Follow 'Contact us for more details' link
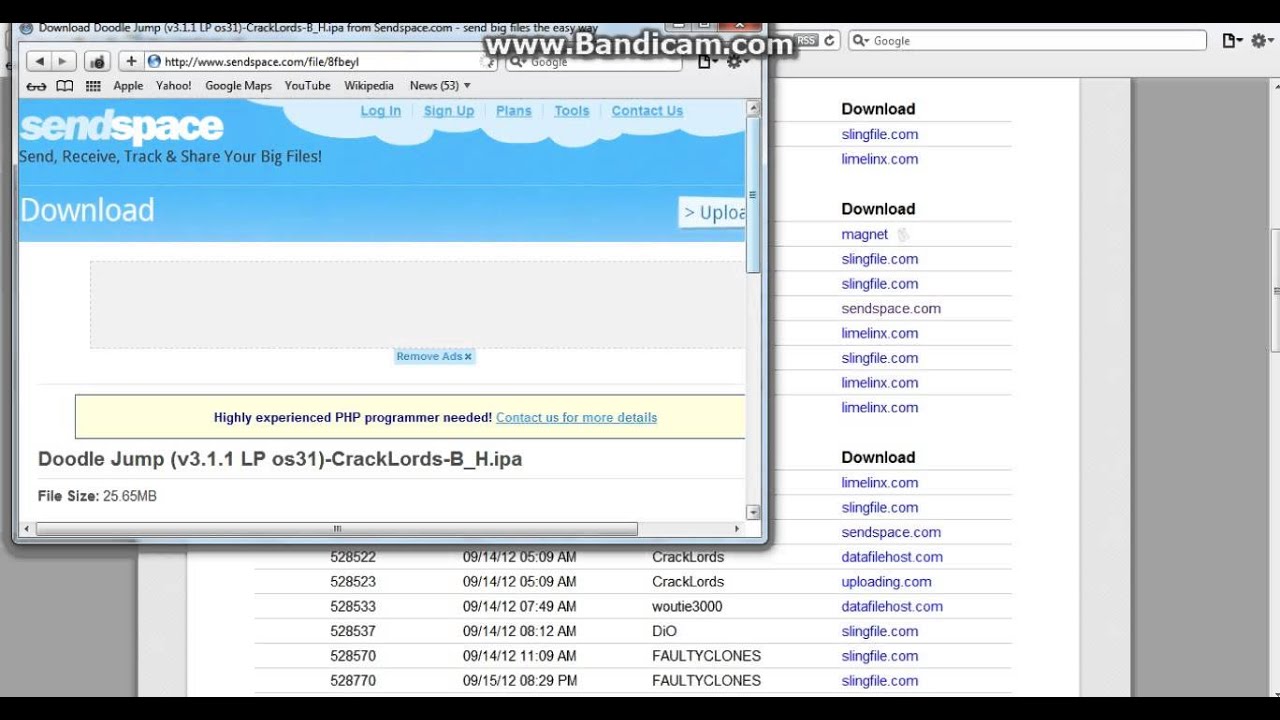Viewport: 1280px width, 720px height. coord(576,418)
